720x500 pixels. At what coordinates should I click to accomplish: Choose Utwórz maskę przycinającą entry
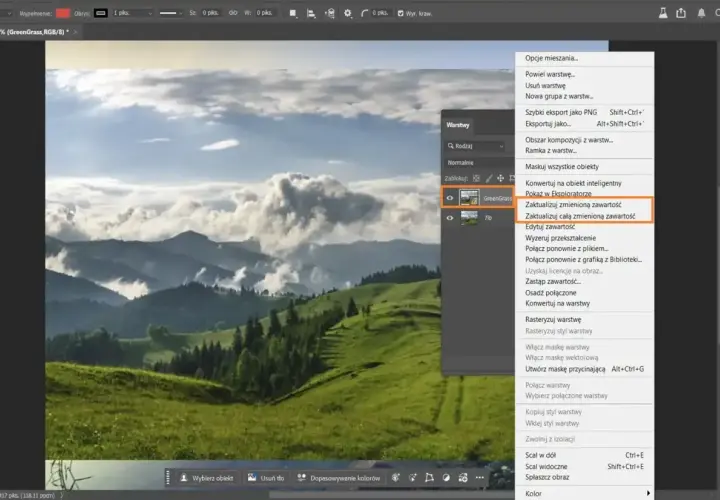click(x=565, y=369)
